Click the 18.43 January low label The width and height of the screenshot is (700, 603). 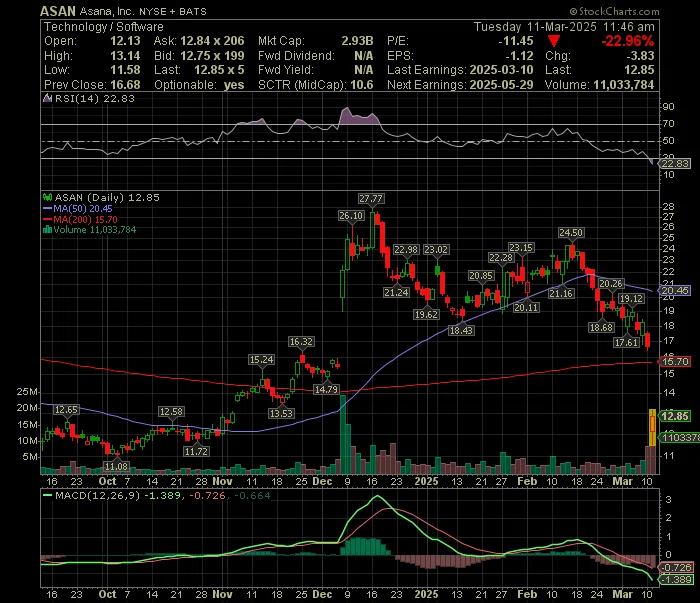click(x=461, y=331)
